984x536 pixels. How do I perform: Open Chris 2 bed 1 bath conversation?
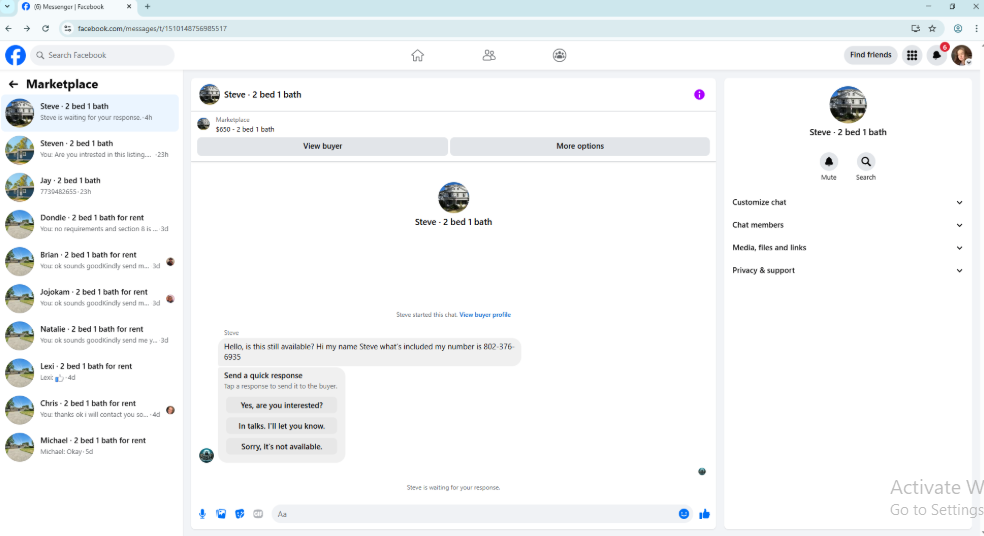pyautogui.click(x=90, y=409)
